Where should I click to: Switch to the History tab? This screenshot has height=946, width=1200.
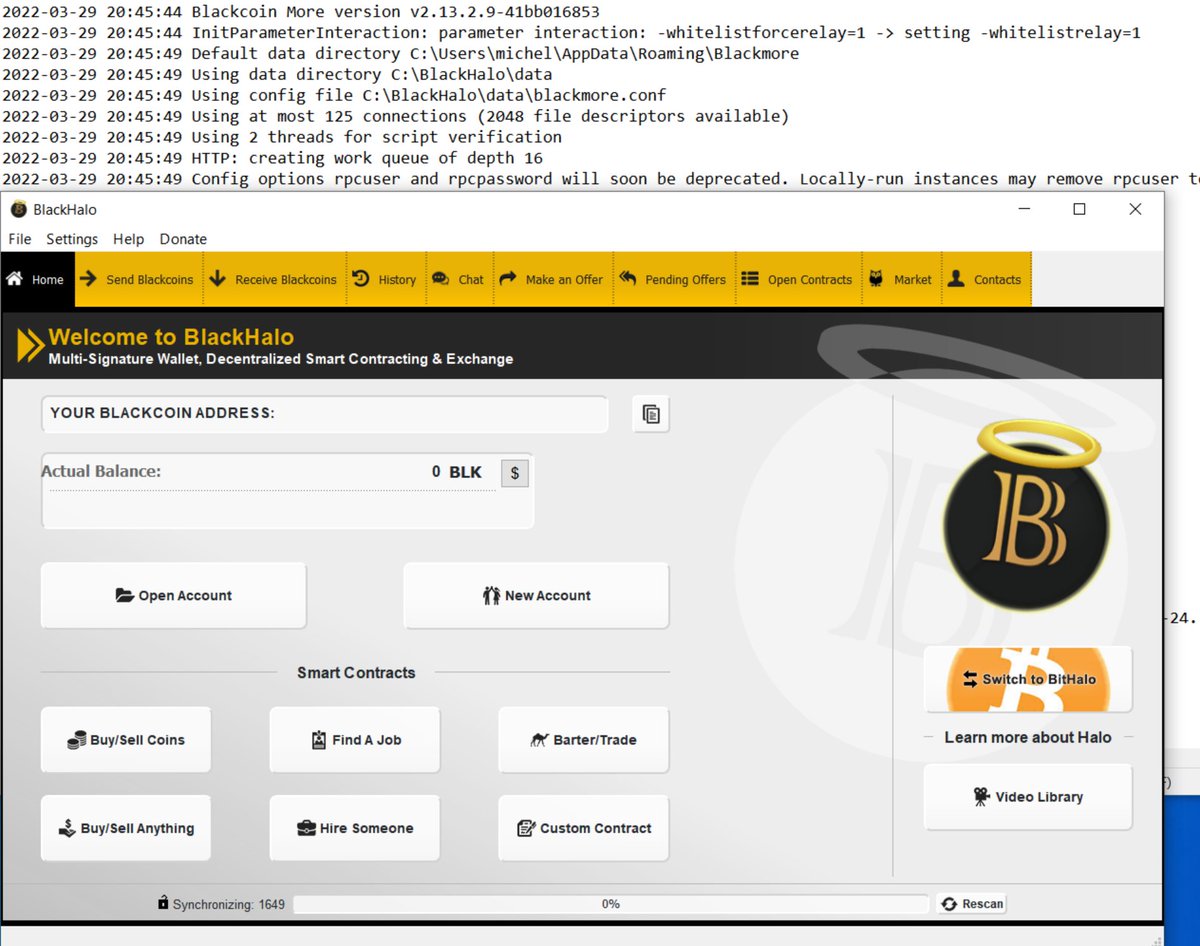coord(385,280)
